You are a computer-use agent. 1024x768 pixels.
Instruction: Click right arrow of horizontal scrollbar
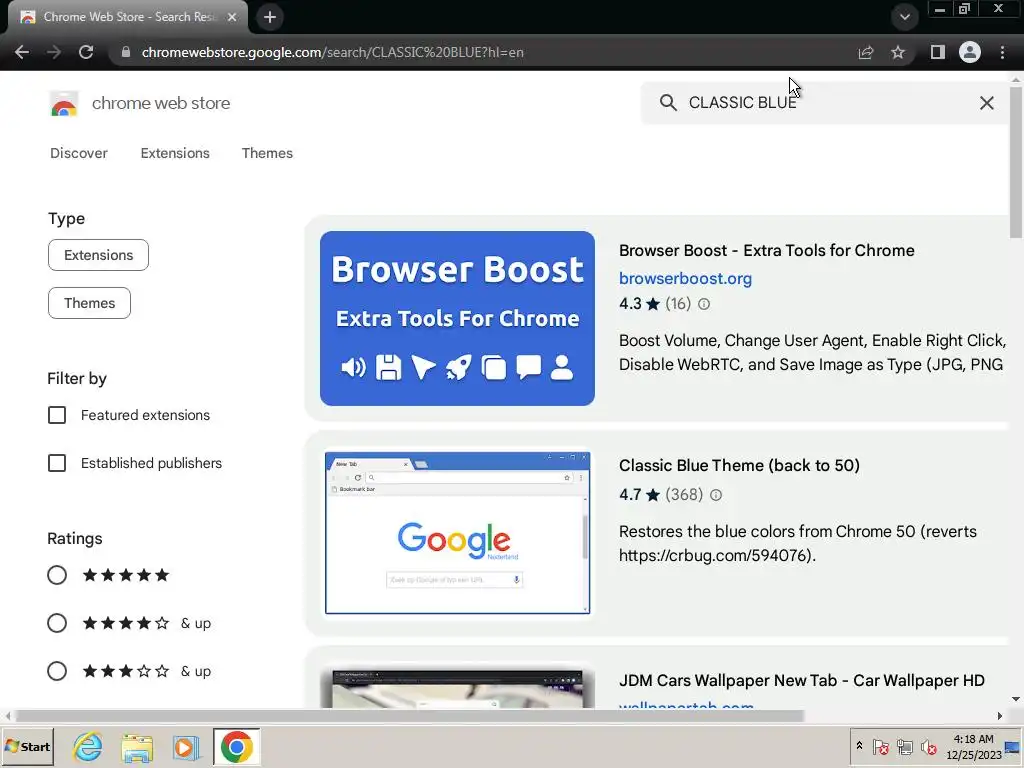tap(1000, 716)
